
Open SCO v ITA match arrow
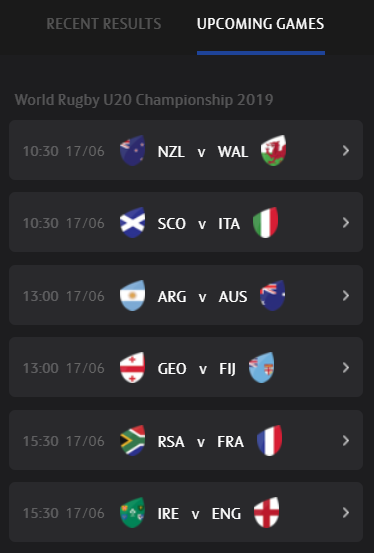point(346,223)
